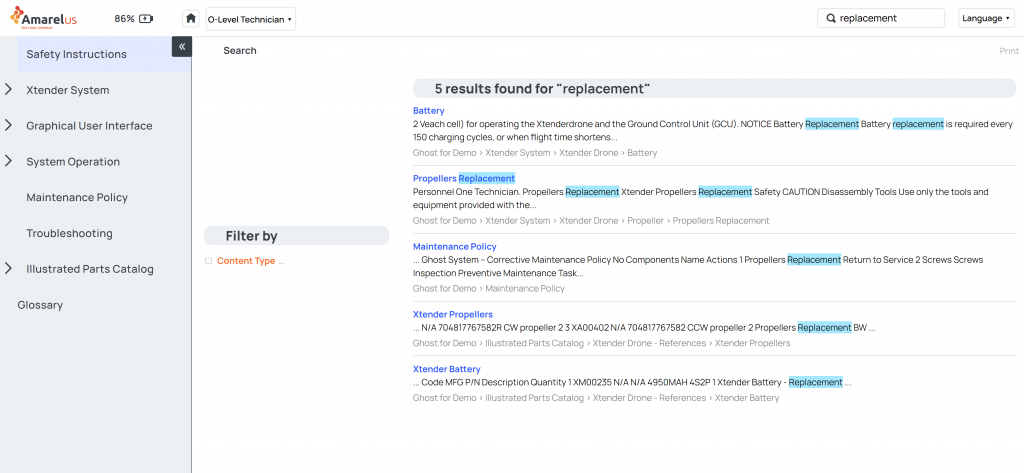Viewport: 1024px width, 473px height.
Task: Collapse the sidebar with double-chevron button
Action: click(x=181, y=46)
